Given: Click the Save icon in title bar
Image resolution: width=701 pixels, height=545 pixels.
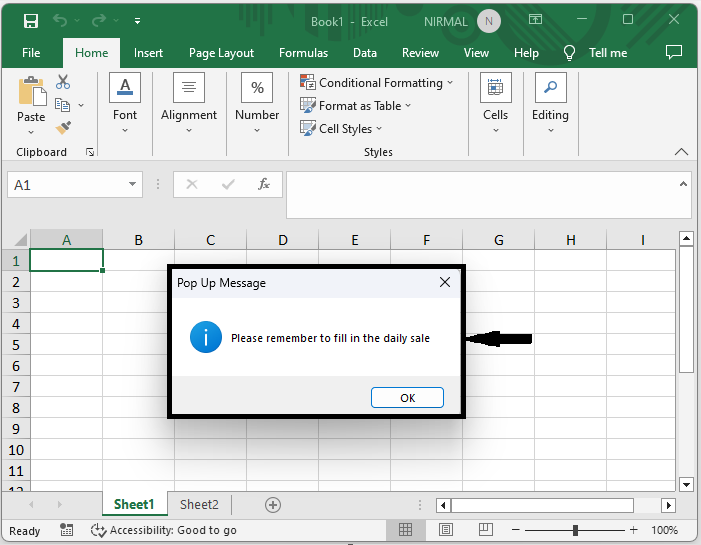Looking at the screenshot, I should (31, 21).
